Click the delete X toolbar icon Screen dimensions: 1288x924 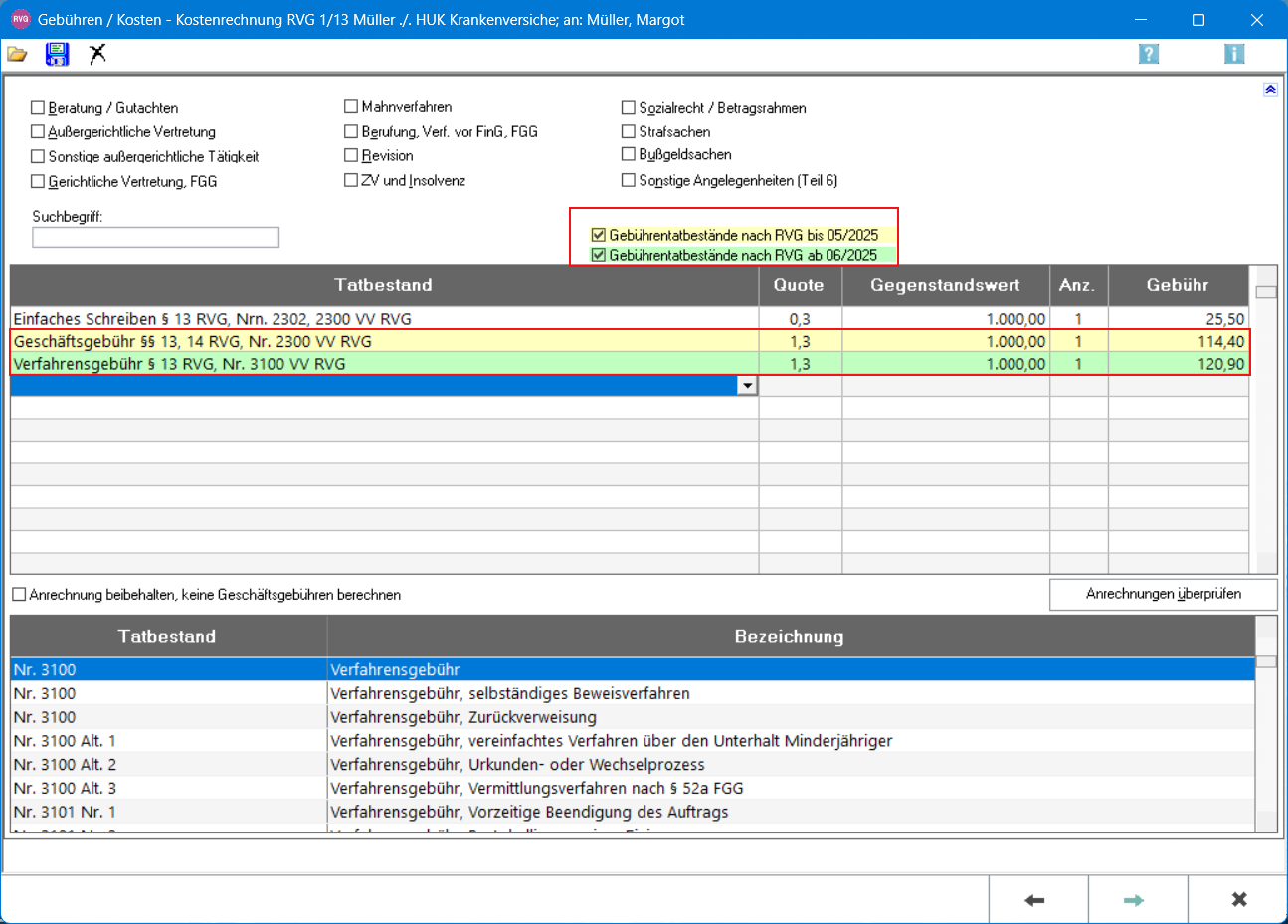click(x=97, y=55)
